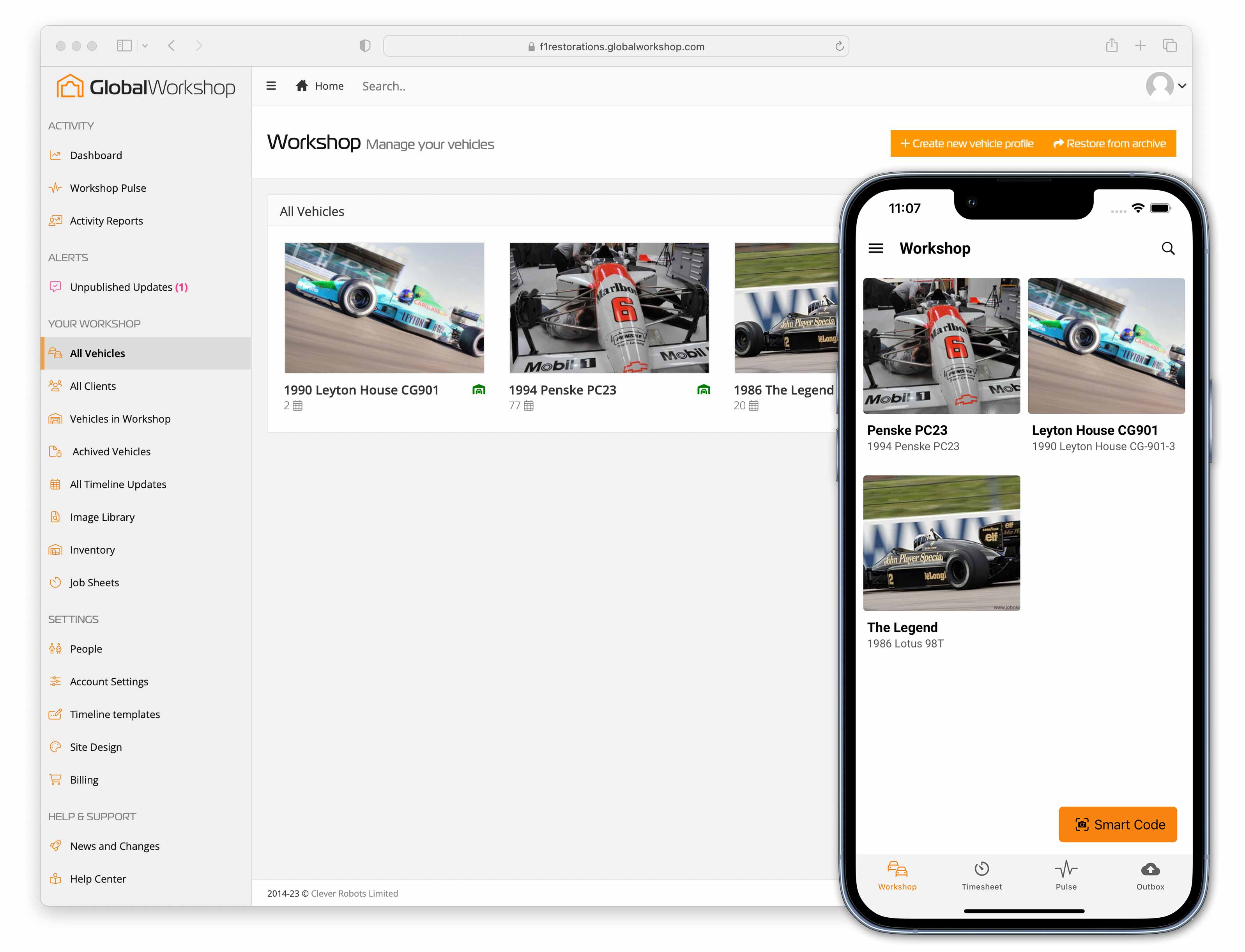Expand the Safari sidebar options chevron
The height and width of the screenshot is (952, 1245).
[x=145, y=46]
